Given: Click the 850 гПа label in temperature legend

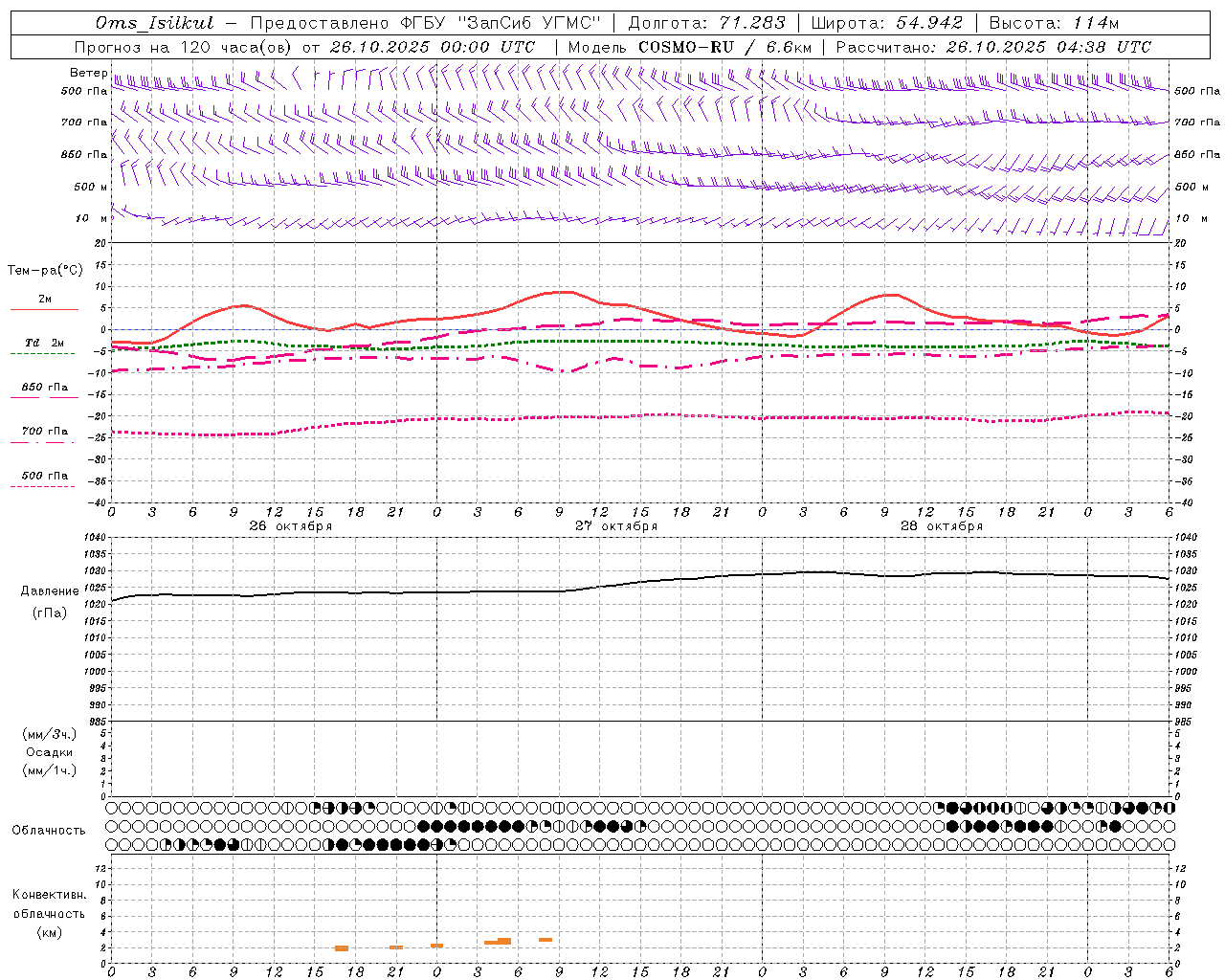Looking at the screenshot, I should pyautogui.click(x=45, y=388).
